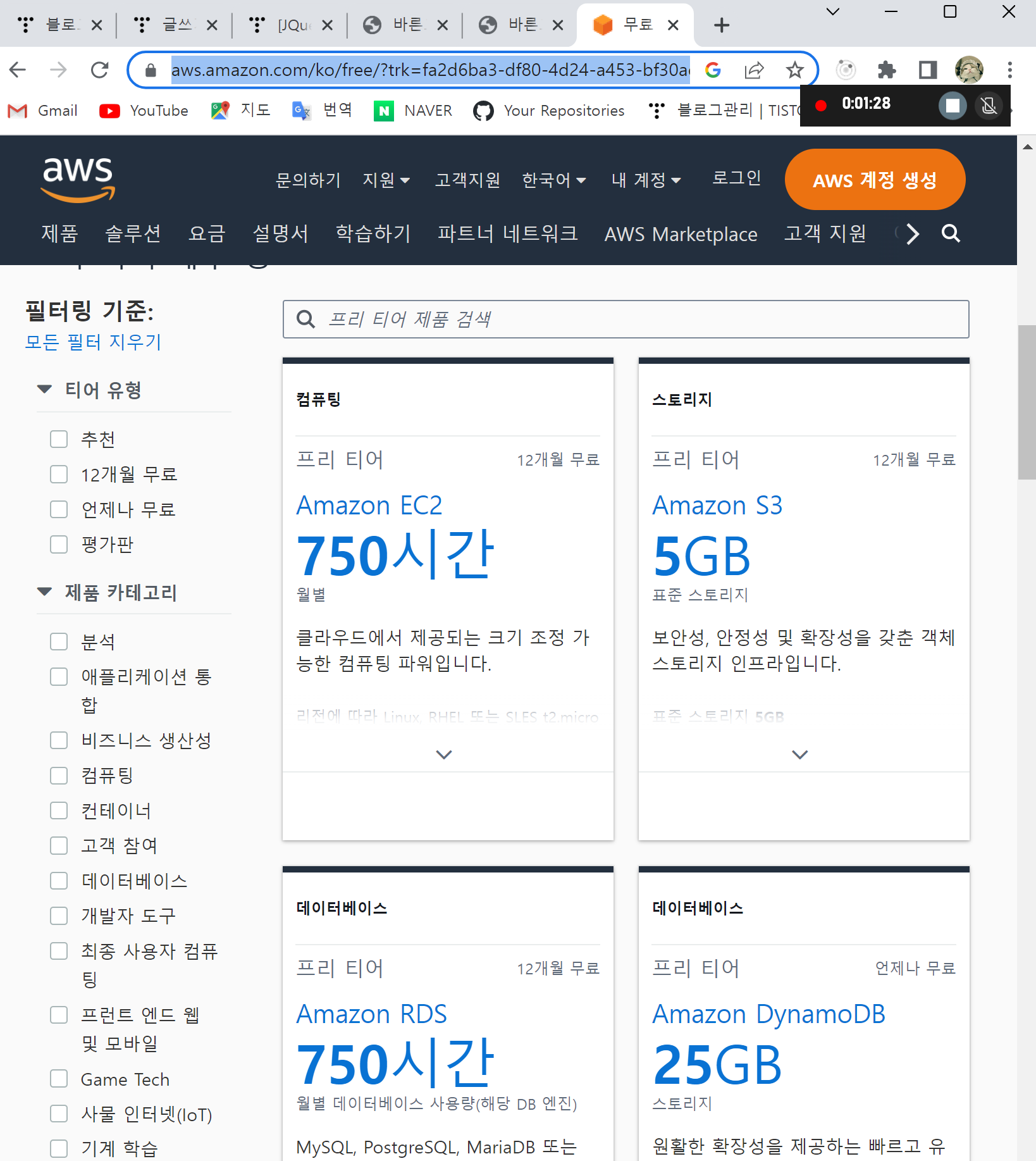Open the 한국어 language dropdown
Screen dimensions: 1036x1161
point(554,180)
